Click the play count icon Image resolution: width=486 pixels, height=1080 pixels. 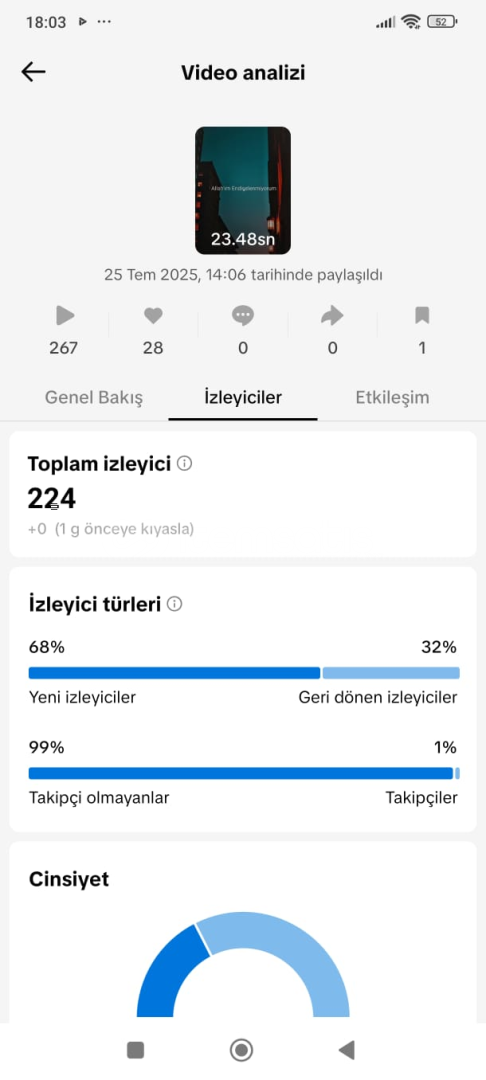65,316
